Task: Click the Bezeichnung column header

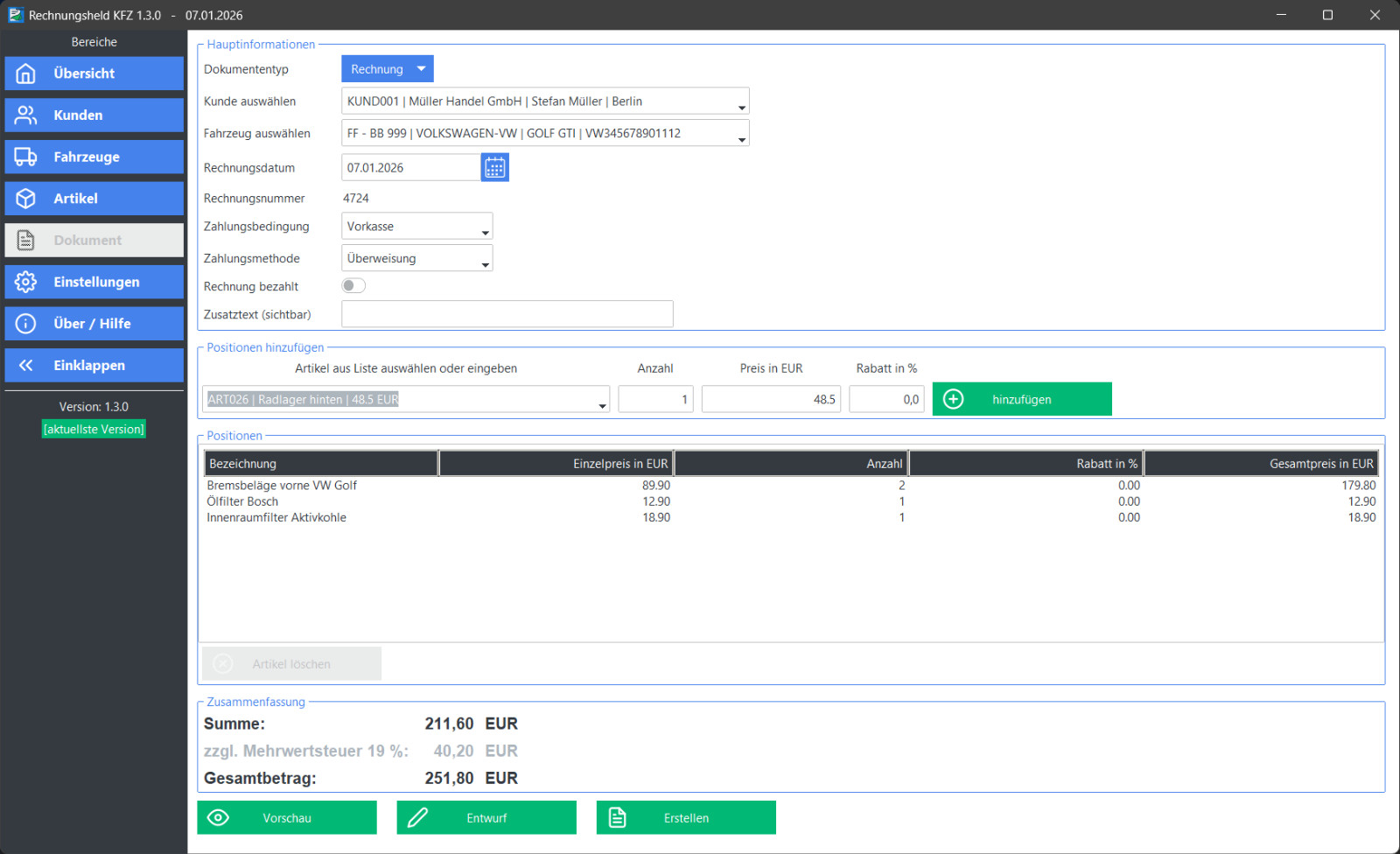Action: tap(321, 464)
